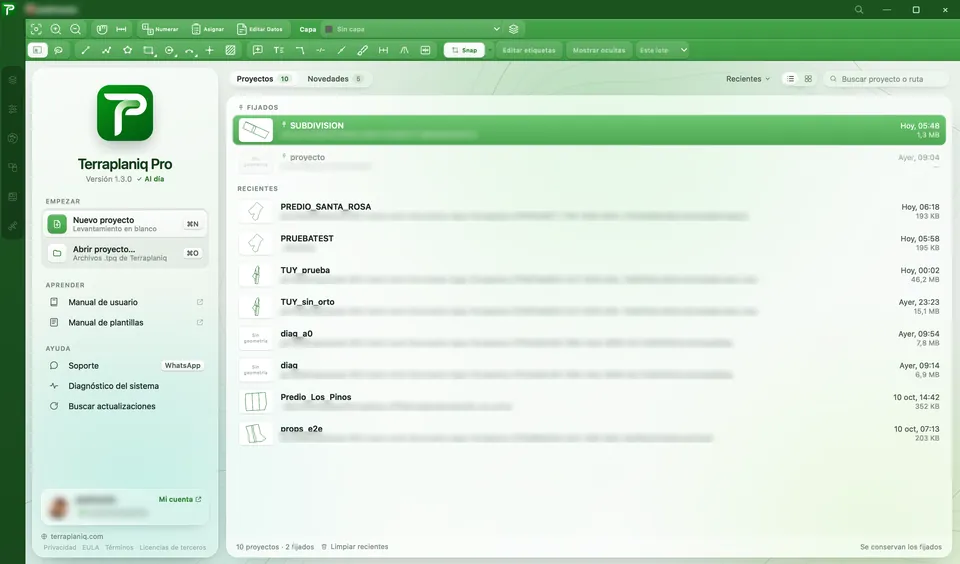
Task: Select the selection pointer tool
Action: point(37,50)
